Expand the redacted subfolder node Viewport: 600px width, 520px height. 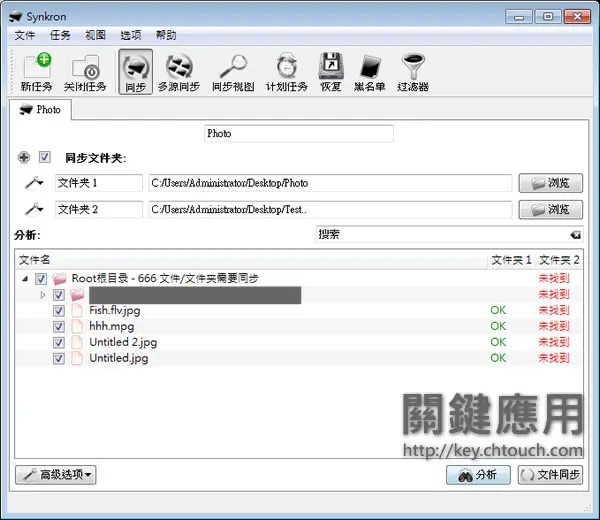43,295
